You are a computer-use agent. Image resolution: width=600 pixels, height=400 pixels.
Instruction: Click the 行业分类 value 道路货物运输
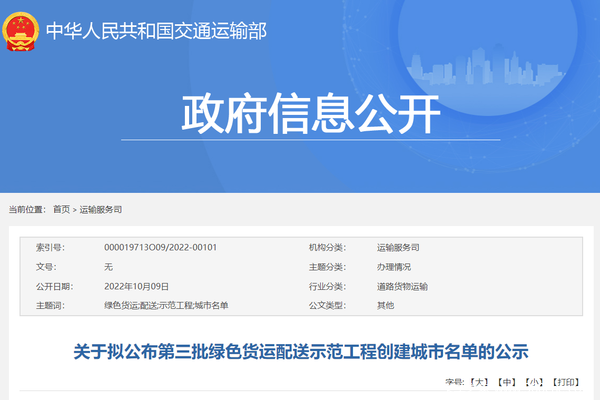tap(402, 286)
